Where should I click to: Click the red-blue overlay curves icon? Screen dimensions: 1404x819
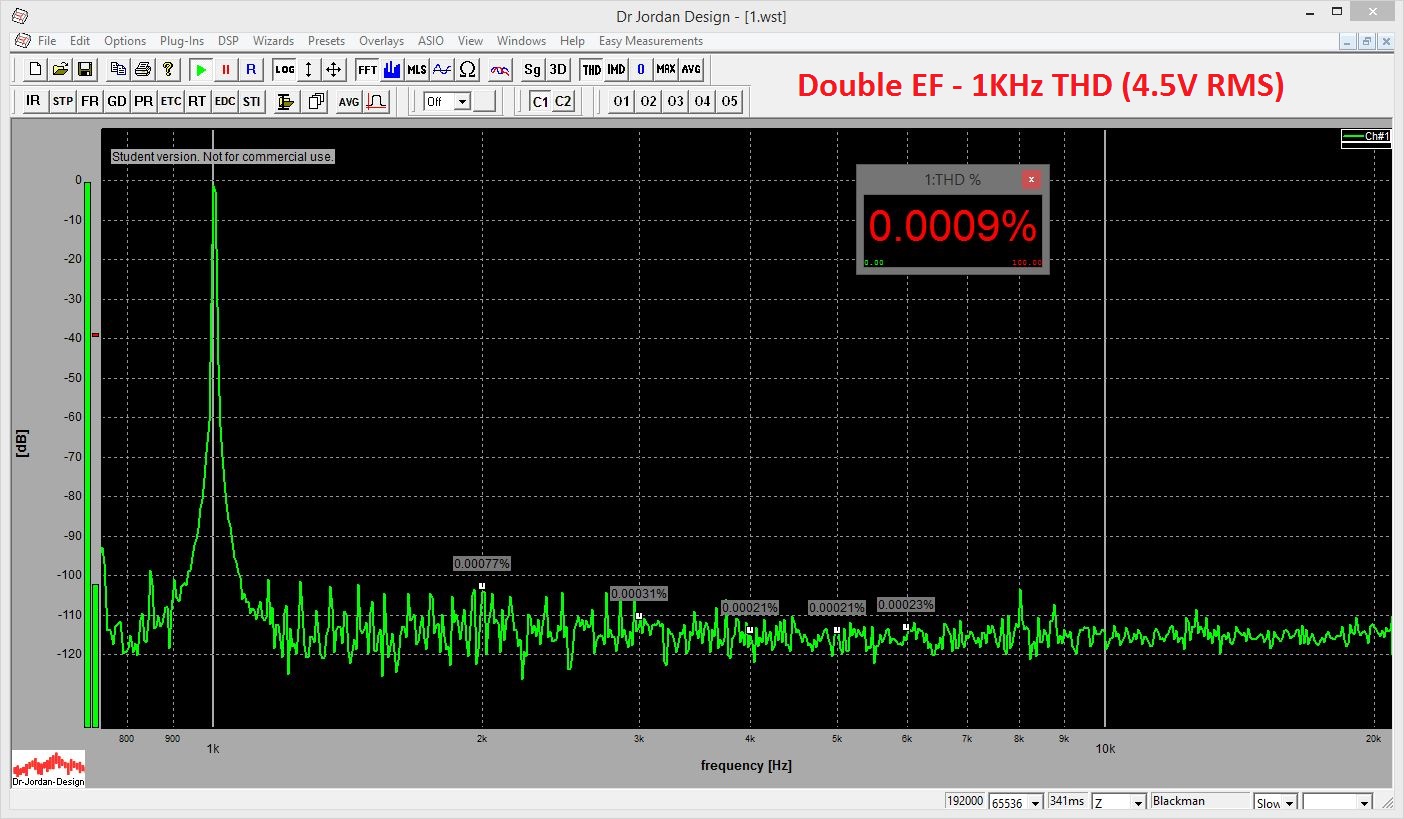coord(501,69)
